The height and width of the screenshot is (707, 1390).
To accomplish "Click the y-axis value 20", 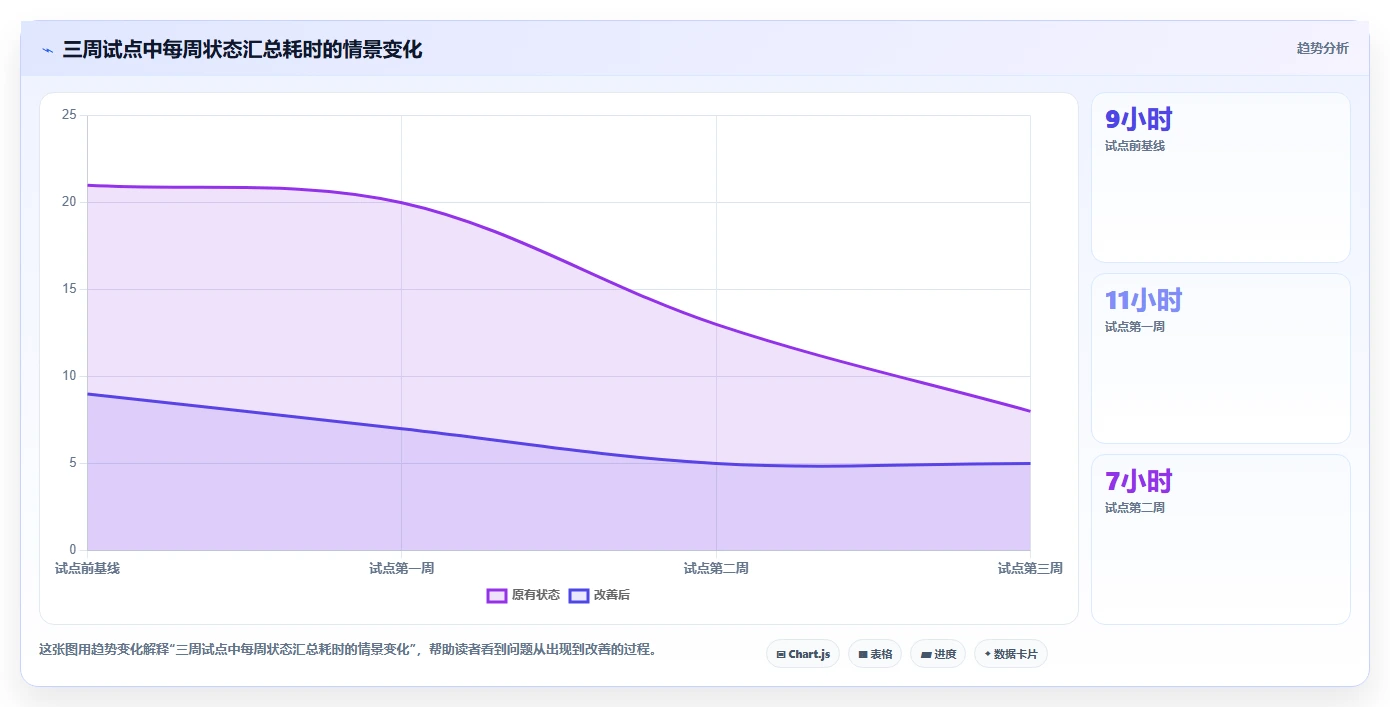I will (x=69, y=202).
